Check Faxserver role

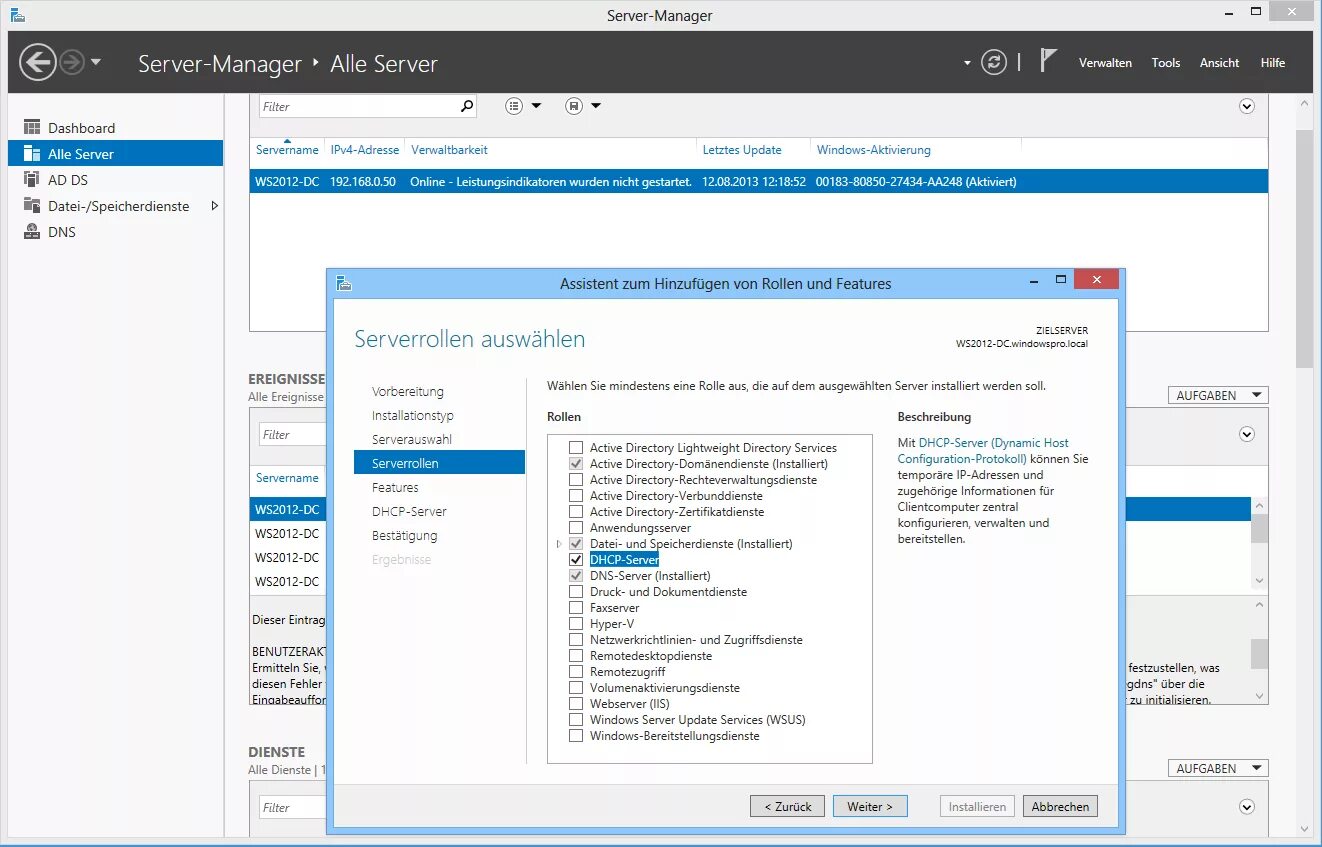click(x=575, y=608)
